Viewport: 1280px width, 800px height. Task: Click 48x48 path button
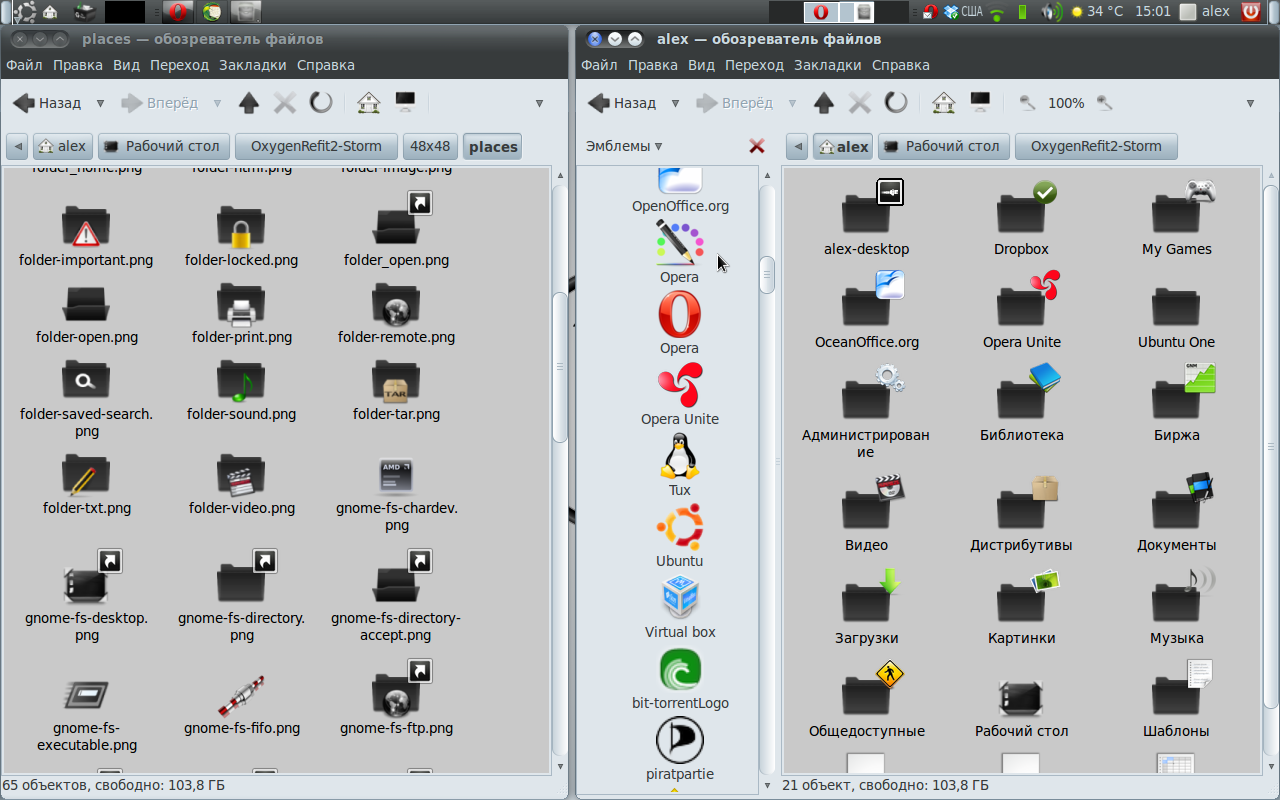tap(431, 146)
